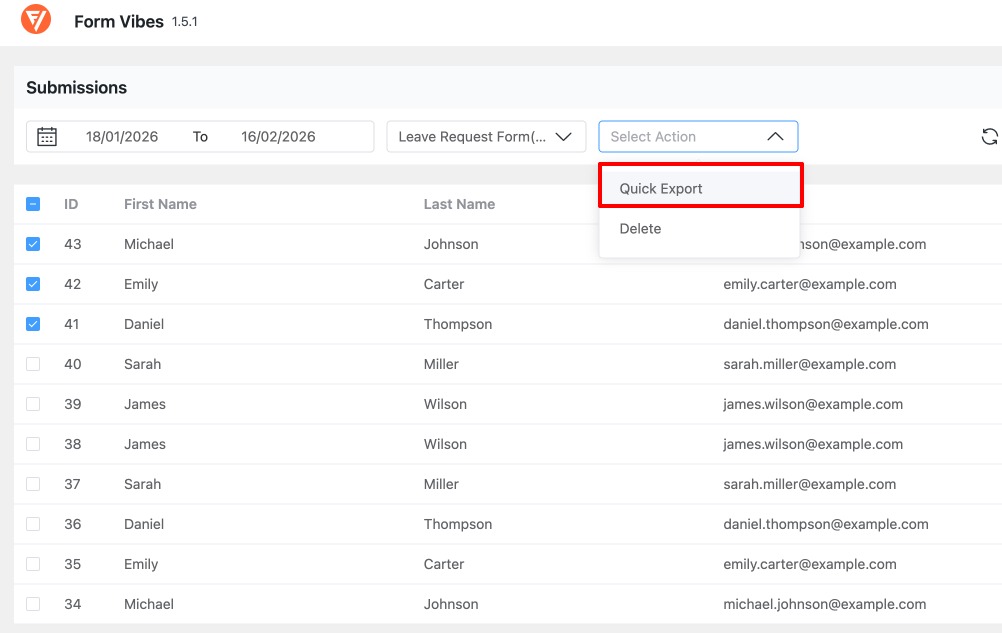1002x633 pixels.
Task: Select the Delete option
Action: tap(639, 228)
